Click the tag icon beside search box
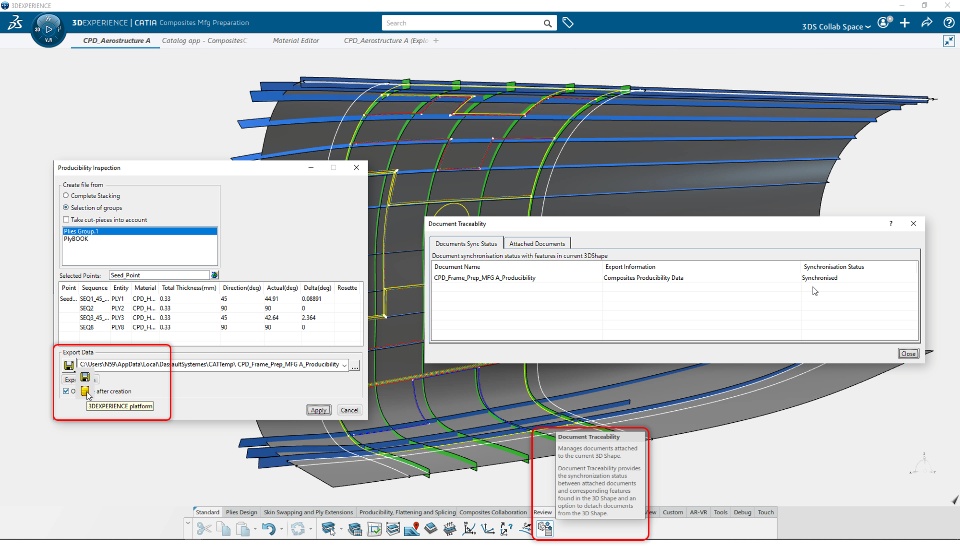This screenshot has width=960, height=547. click(568, 23)
